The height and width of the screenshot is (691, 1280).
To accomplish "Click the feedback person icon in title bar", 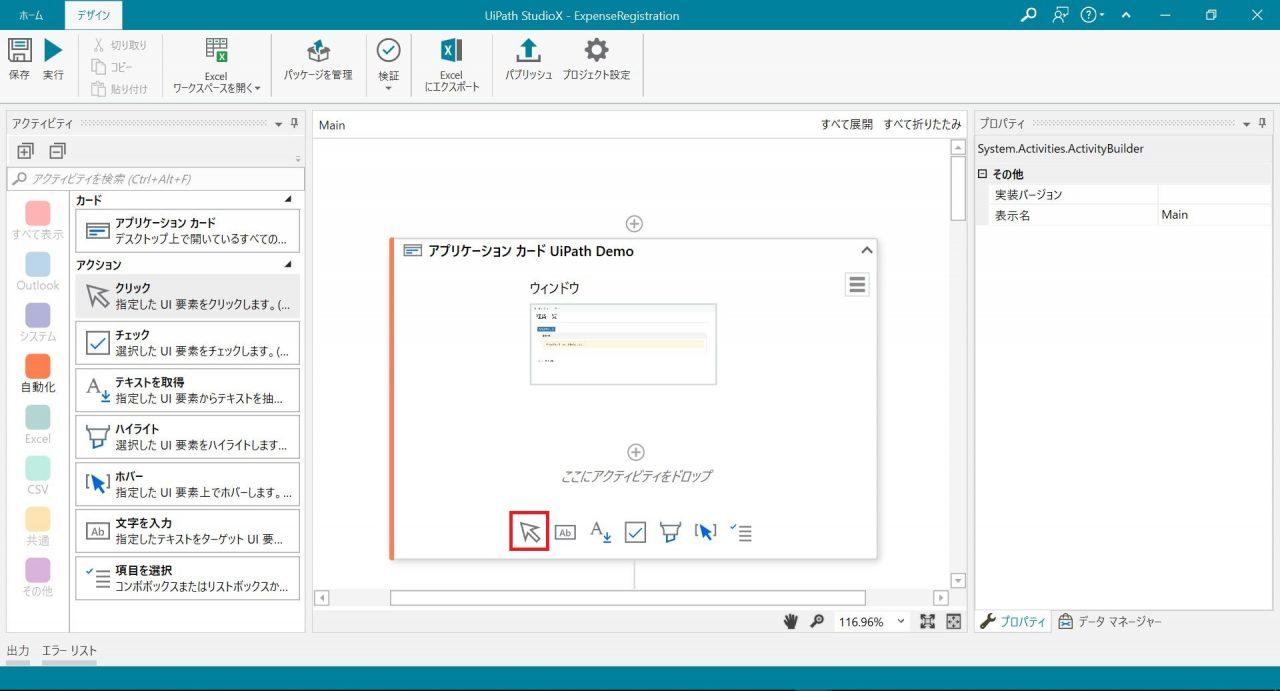I will coord(1061,15).
